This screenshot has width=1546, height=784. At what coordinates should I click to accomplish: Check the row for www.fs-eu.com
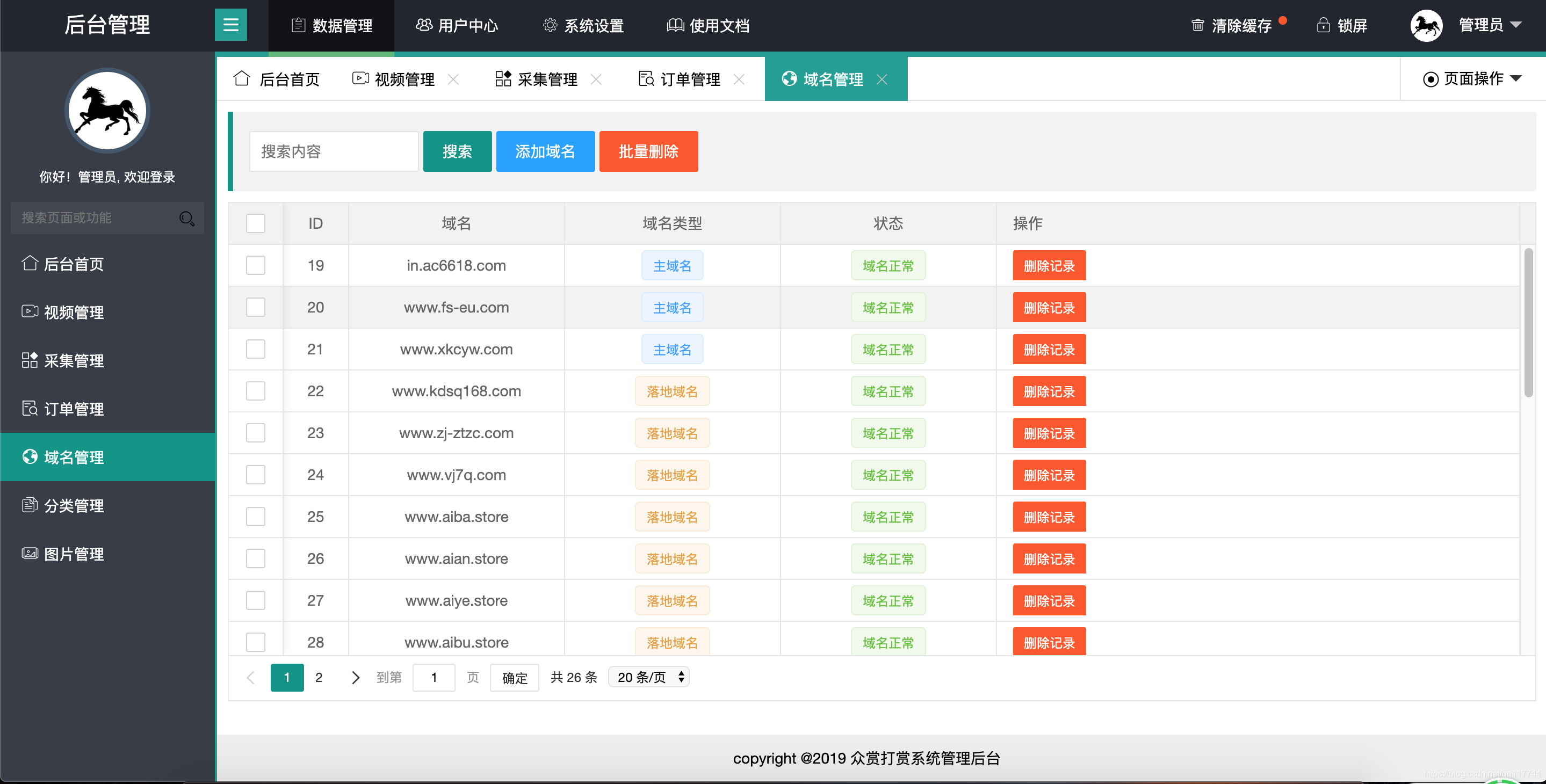[255, 307]
